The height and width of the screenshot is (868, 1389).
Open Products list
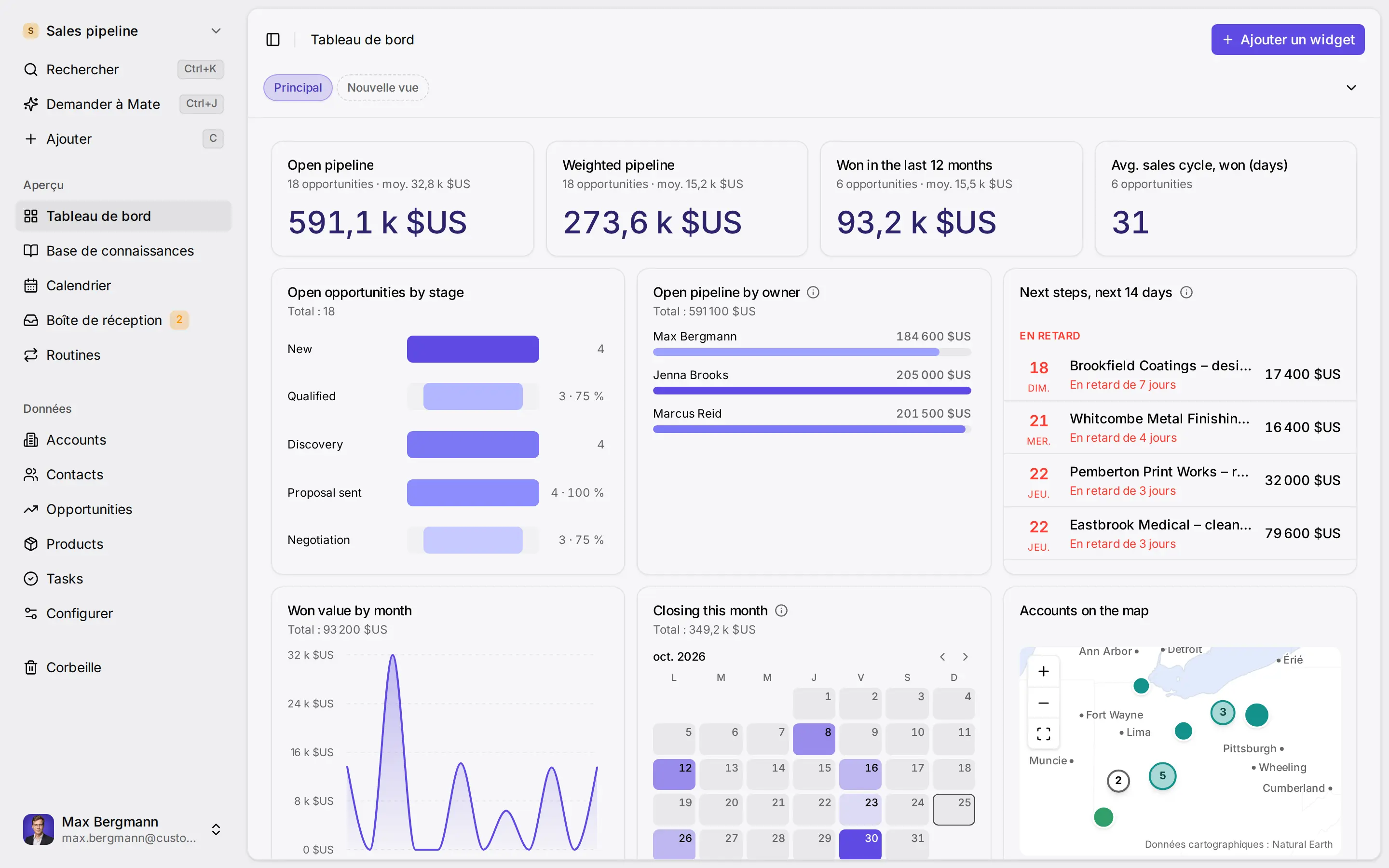point(123,544)
